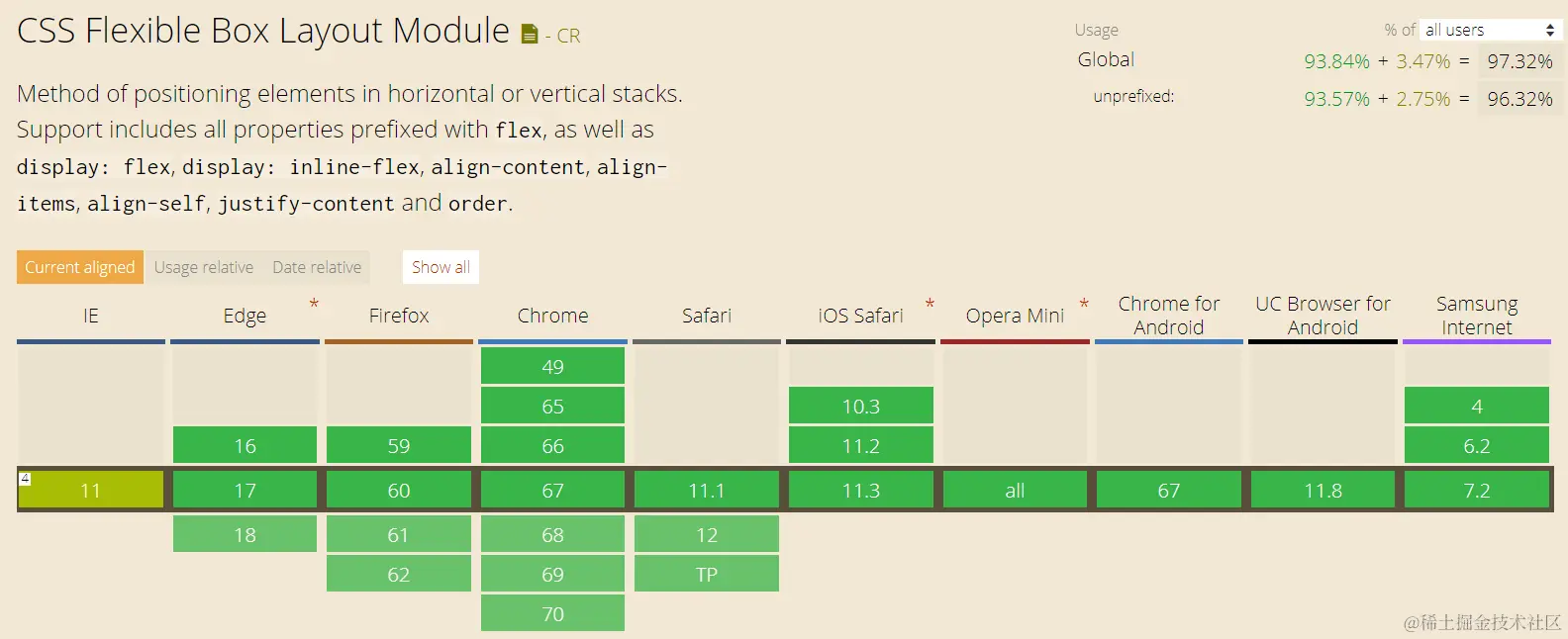The image size is (1568, 639).
Task: Select the Current aligned view
Action: [x=80, y=267]
